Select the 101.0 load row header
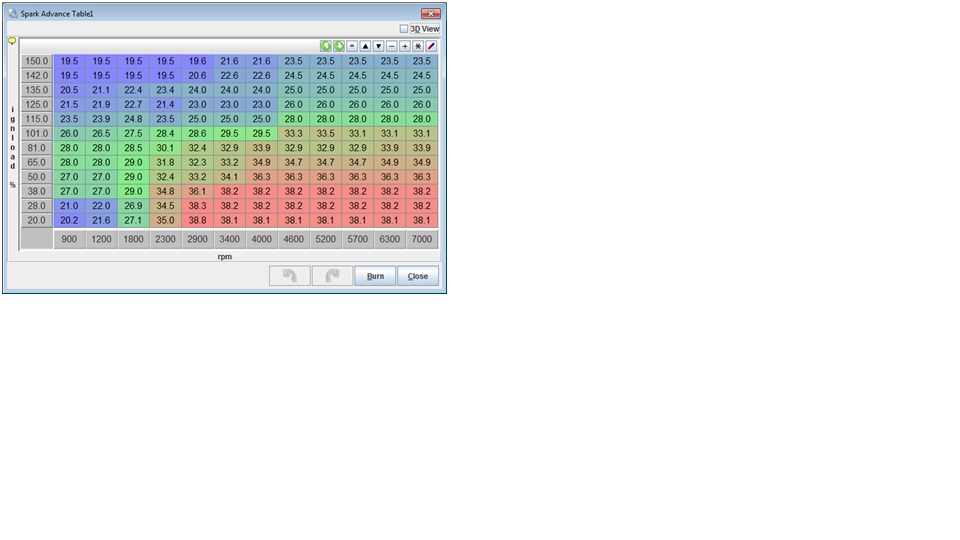960x540 pixels. click(37, 133)
